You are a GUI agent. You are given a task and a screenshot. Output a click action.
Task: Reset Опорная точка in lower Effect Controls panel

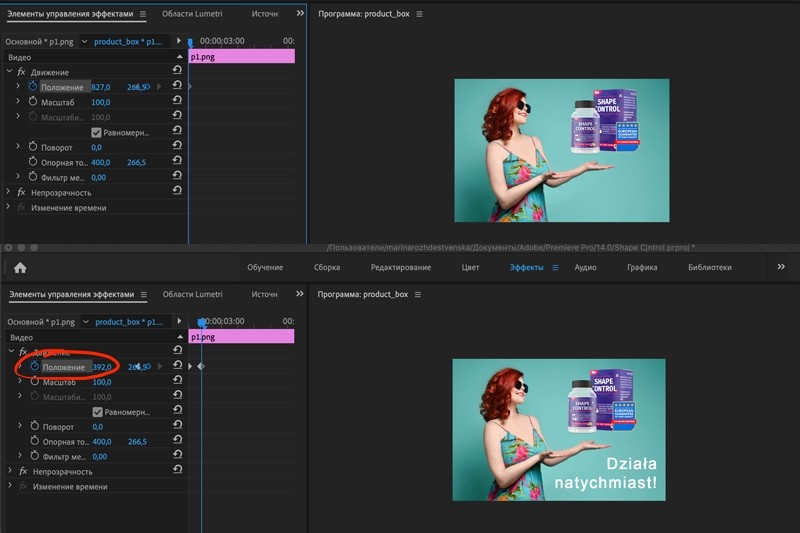(x=178, y=440)
